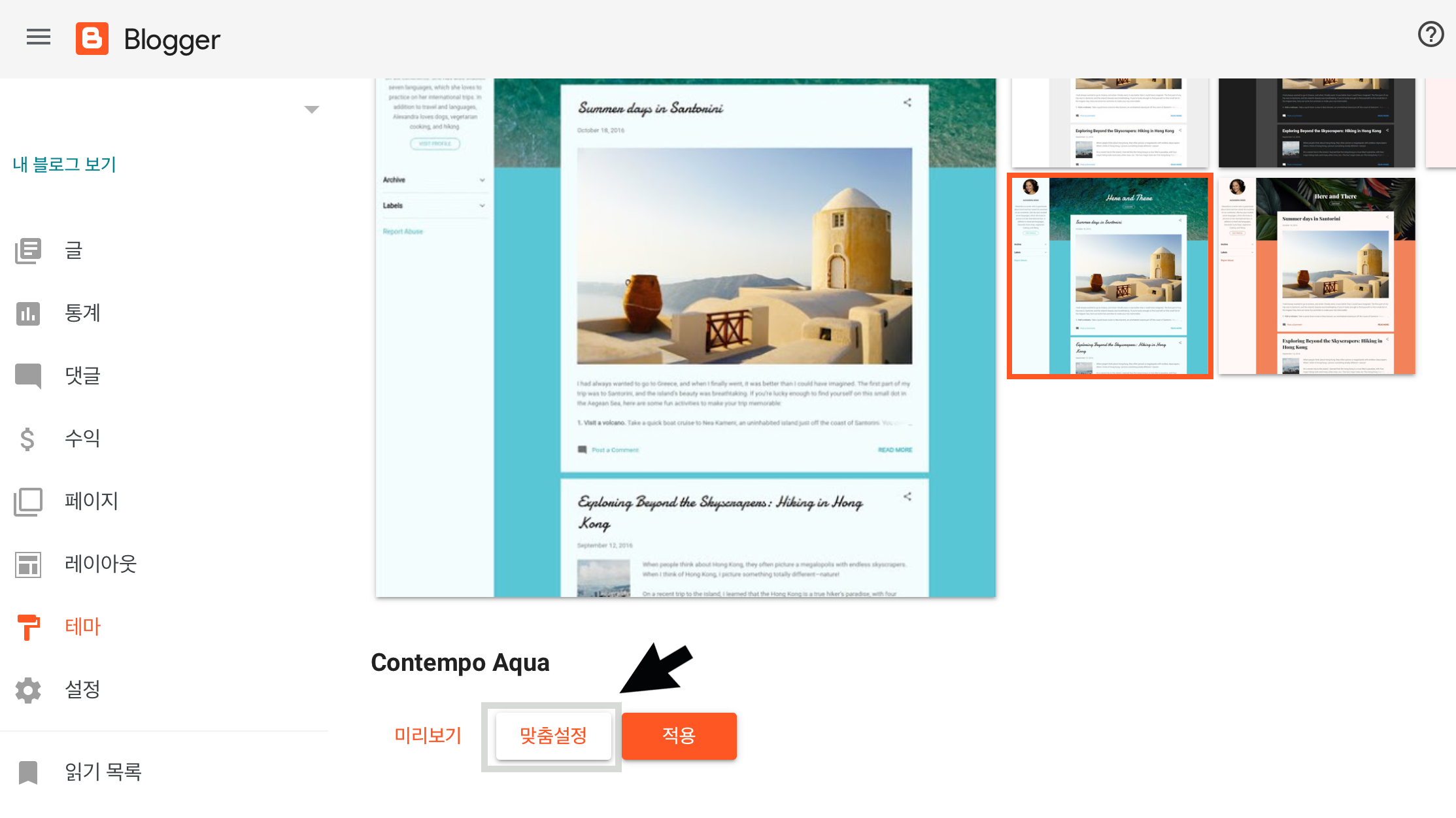
Task: Click the pages (페이지) icon
Action: 28,502
